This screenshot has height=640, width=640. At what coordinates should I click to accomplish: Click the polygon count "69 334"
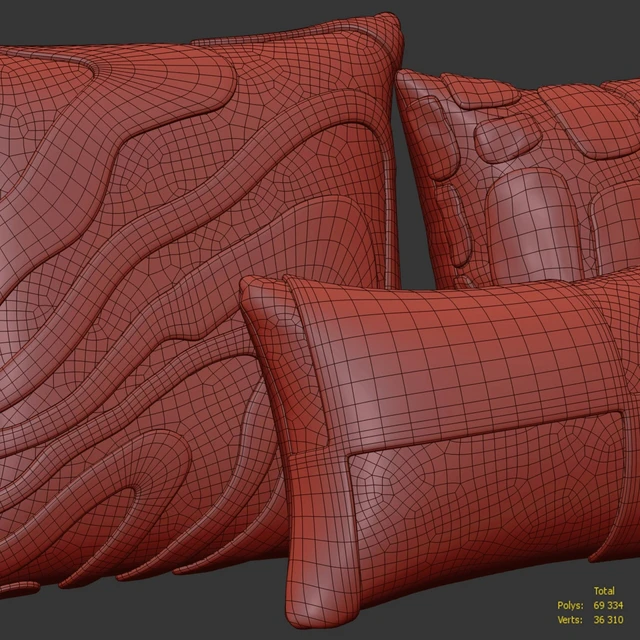point(608,605)
